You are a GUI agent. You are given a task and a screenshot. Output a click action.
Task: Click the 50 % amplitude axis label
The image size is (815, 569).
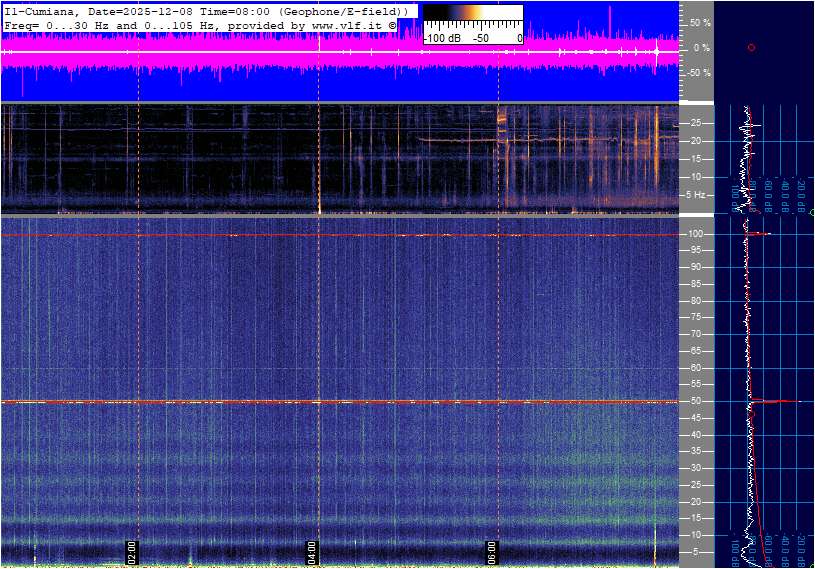700,22
